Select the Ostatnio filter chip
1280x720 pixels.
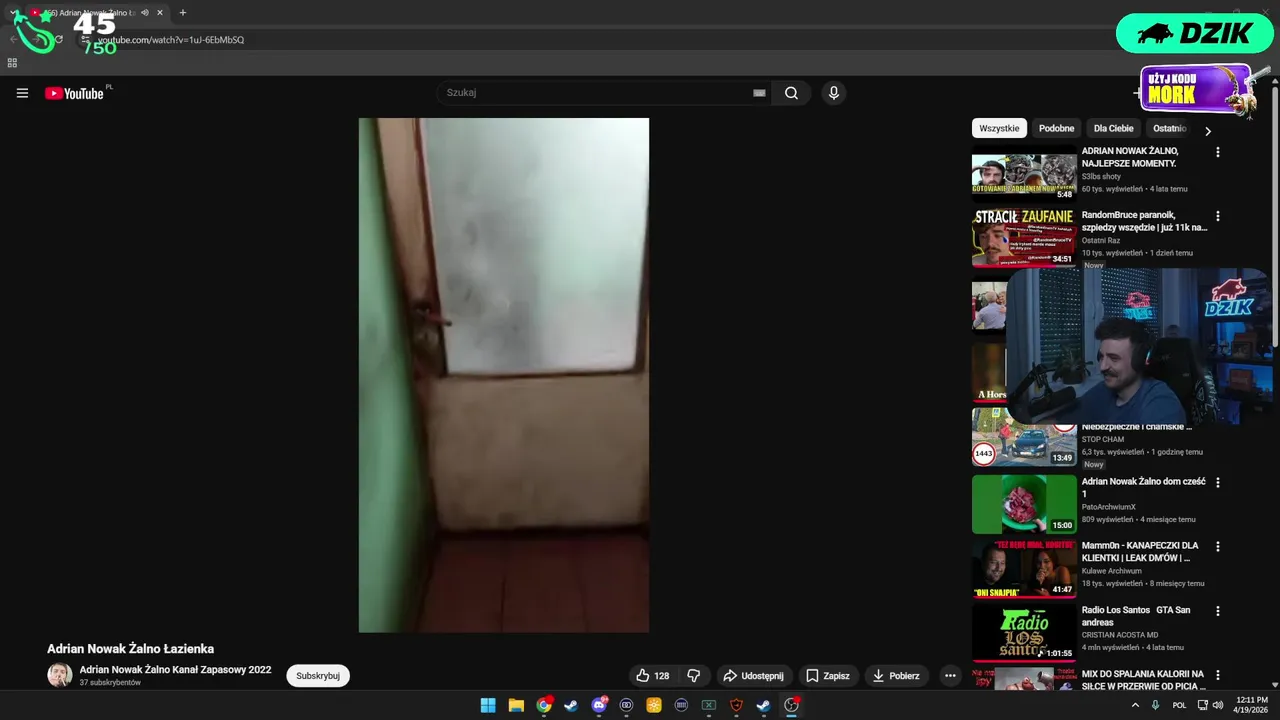(1169, 128)
